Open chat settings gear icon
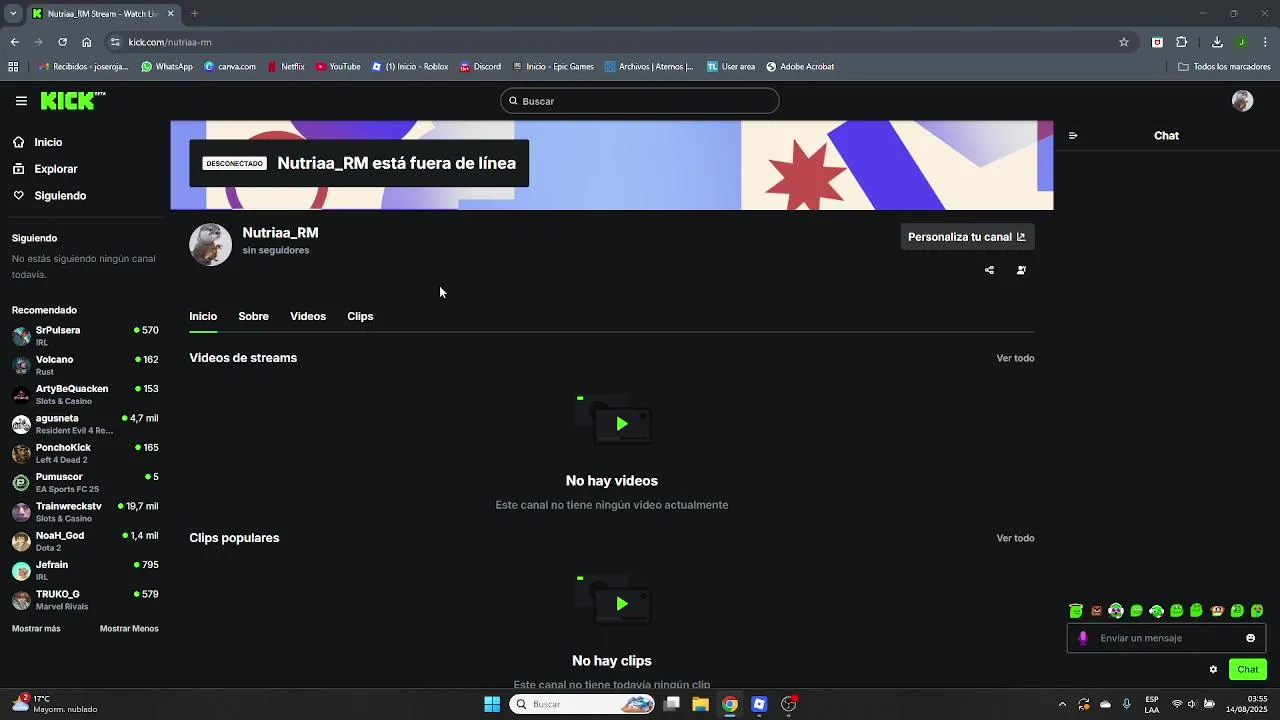 (x=1213, y=670)
